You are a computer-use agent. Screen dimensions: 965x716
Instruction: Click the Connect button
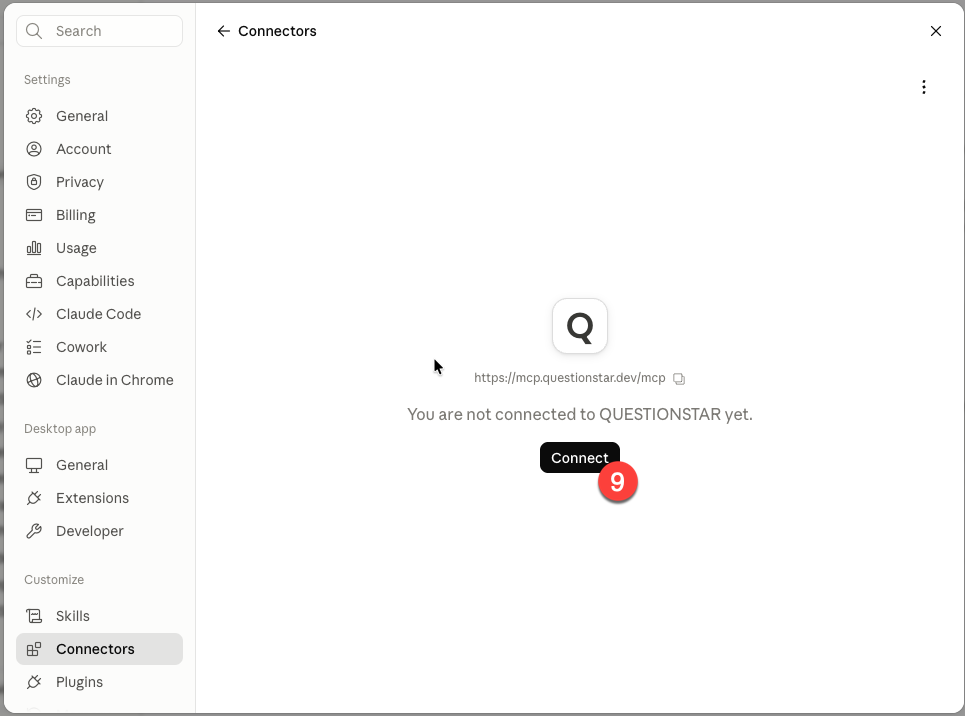(x=580, y=457)
